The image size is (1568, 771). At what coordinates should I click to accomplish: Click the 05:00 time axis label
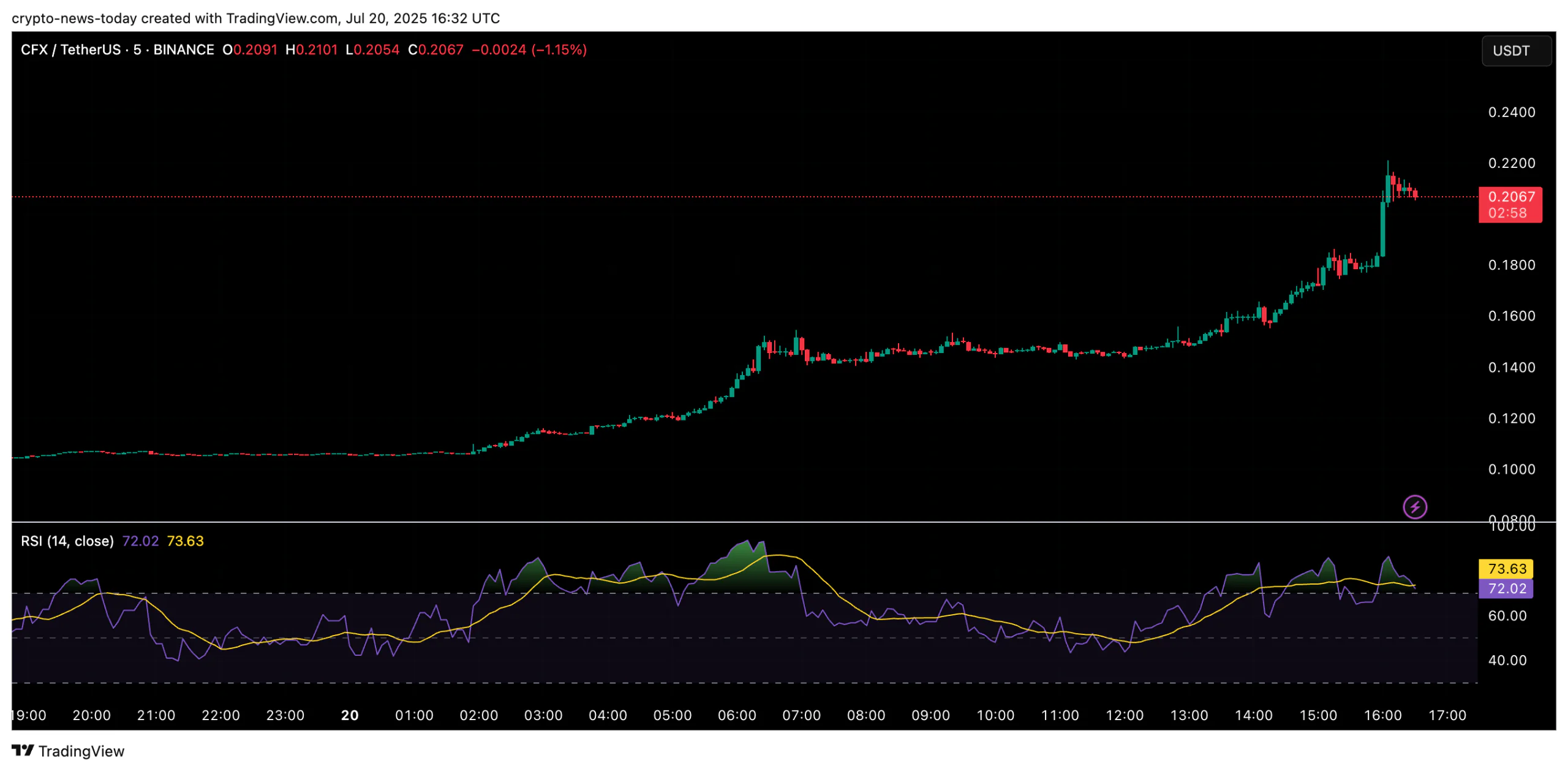[x=673, y=715]
